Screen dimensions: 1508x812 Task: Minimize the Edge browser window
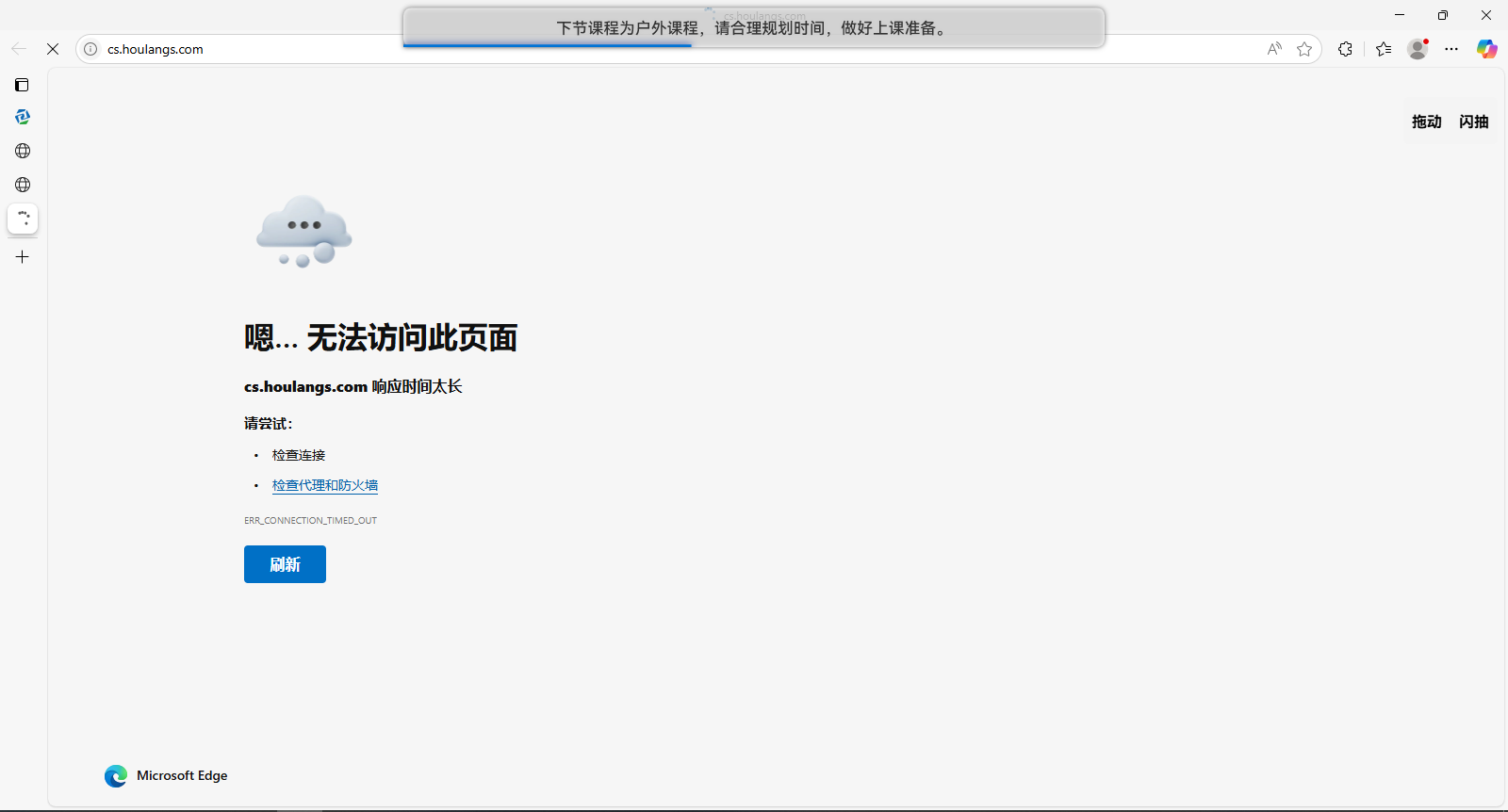pyautogui.click(x=1400, y=15)
